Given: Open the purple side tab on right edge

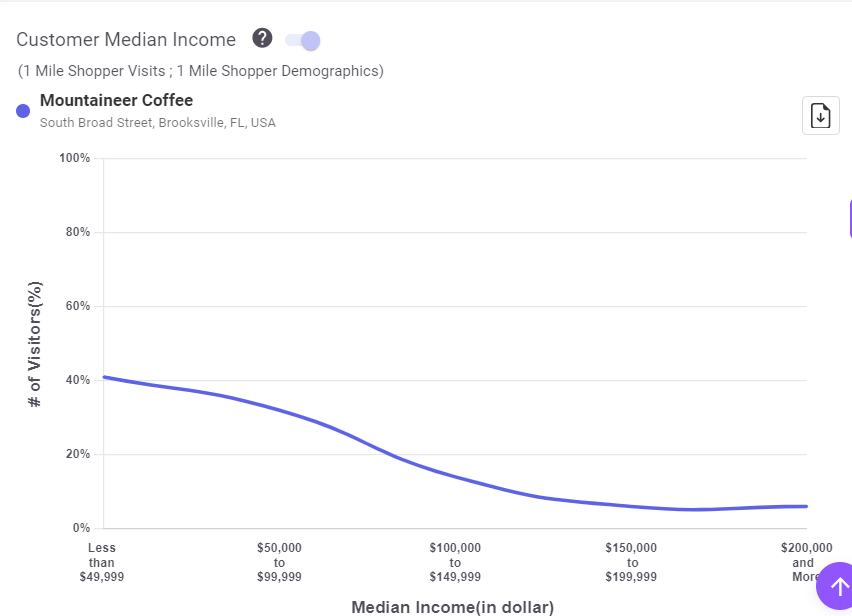Looking at the screenshot, I should point(849,218).
